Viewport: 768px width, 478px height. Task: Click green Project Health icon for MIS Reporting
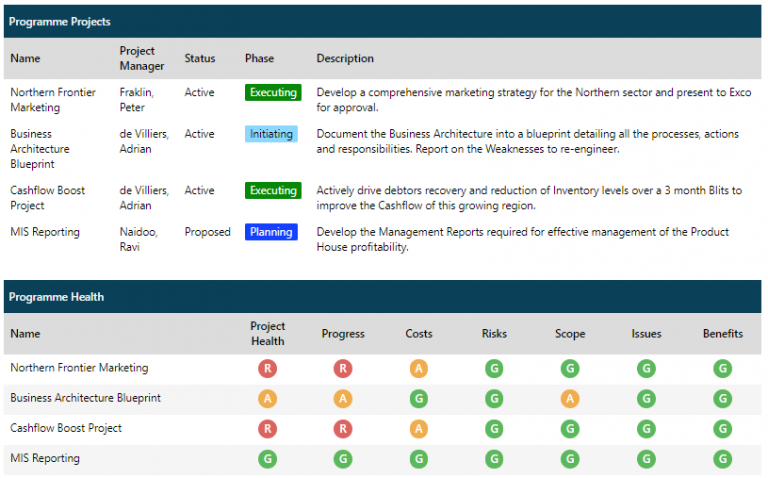(x=267, y=459)
